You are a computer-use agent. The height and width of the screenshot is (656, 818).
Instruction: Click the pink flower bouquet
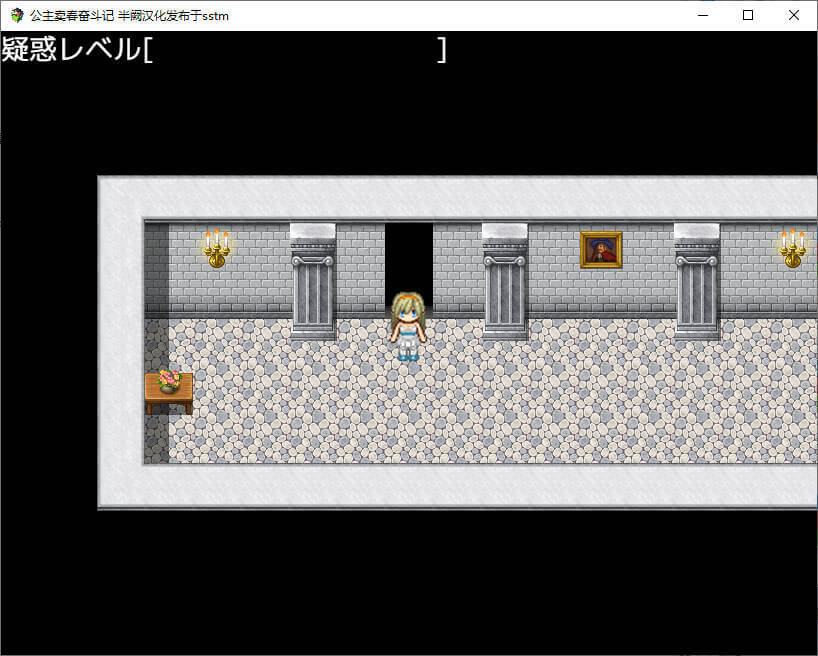169,380
